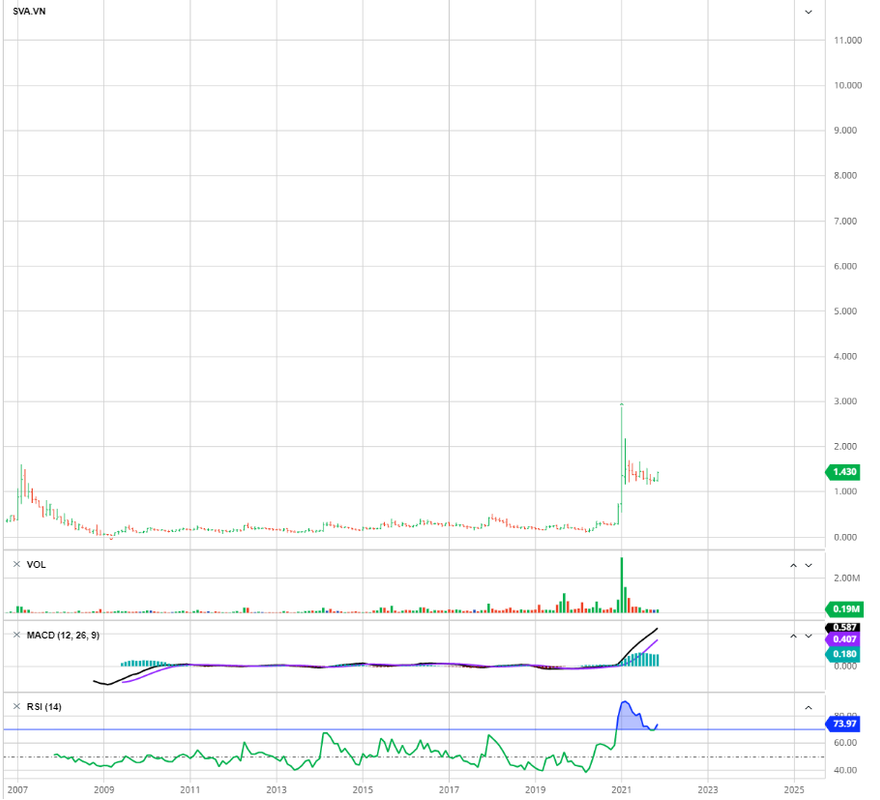
Task: Select the RSI (14) label
Action: (x=44, y=706)
